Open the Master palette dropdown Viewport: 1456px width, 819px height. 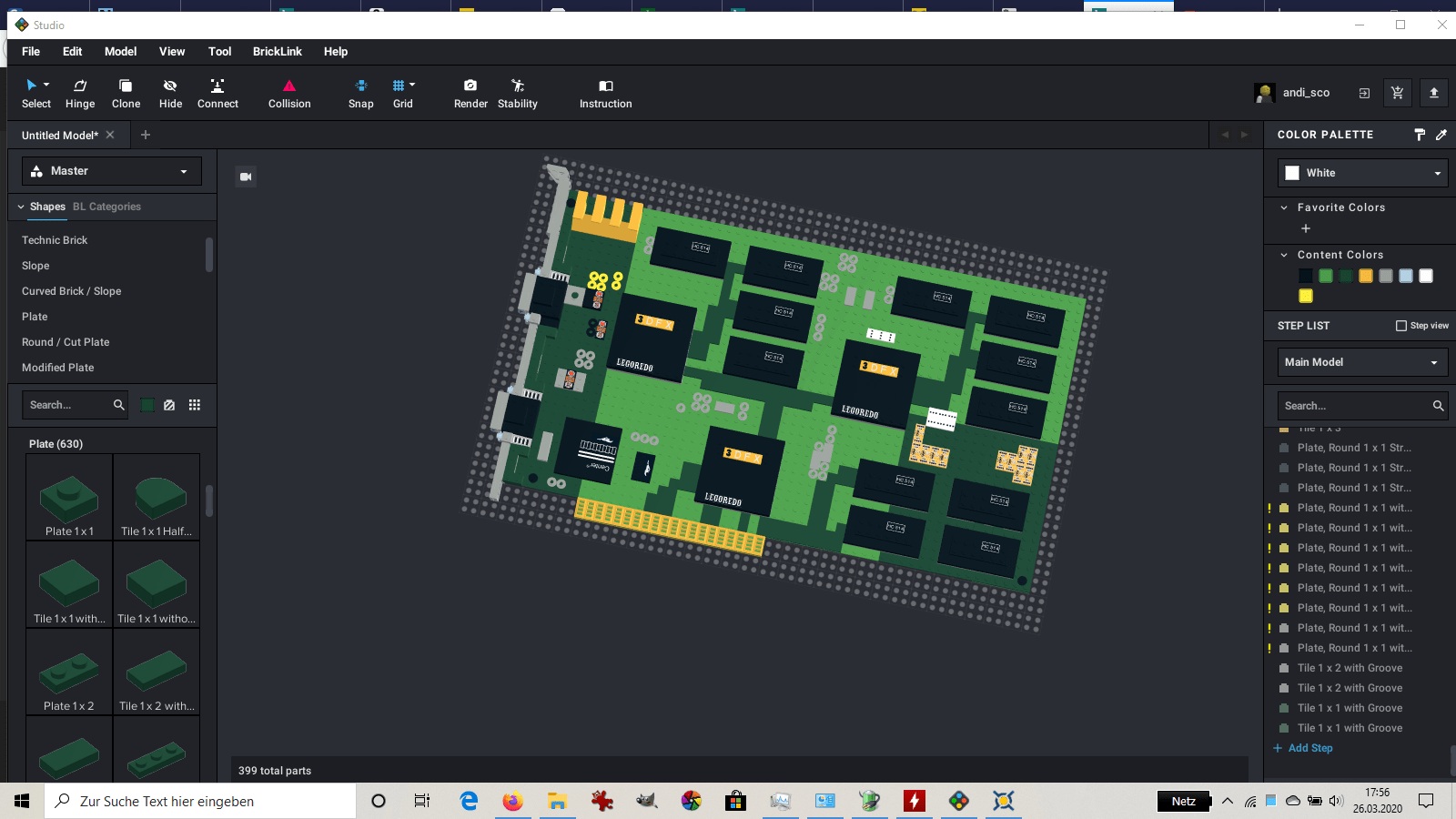112,171
